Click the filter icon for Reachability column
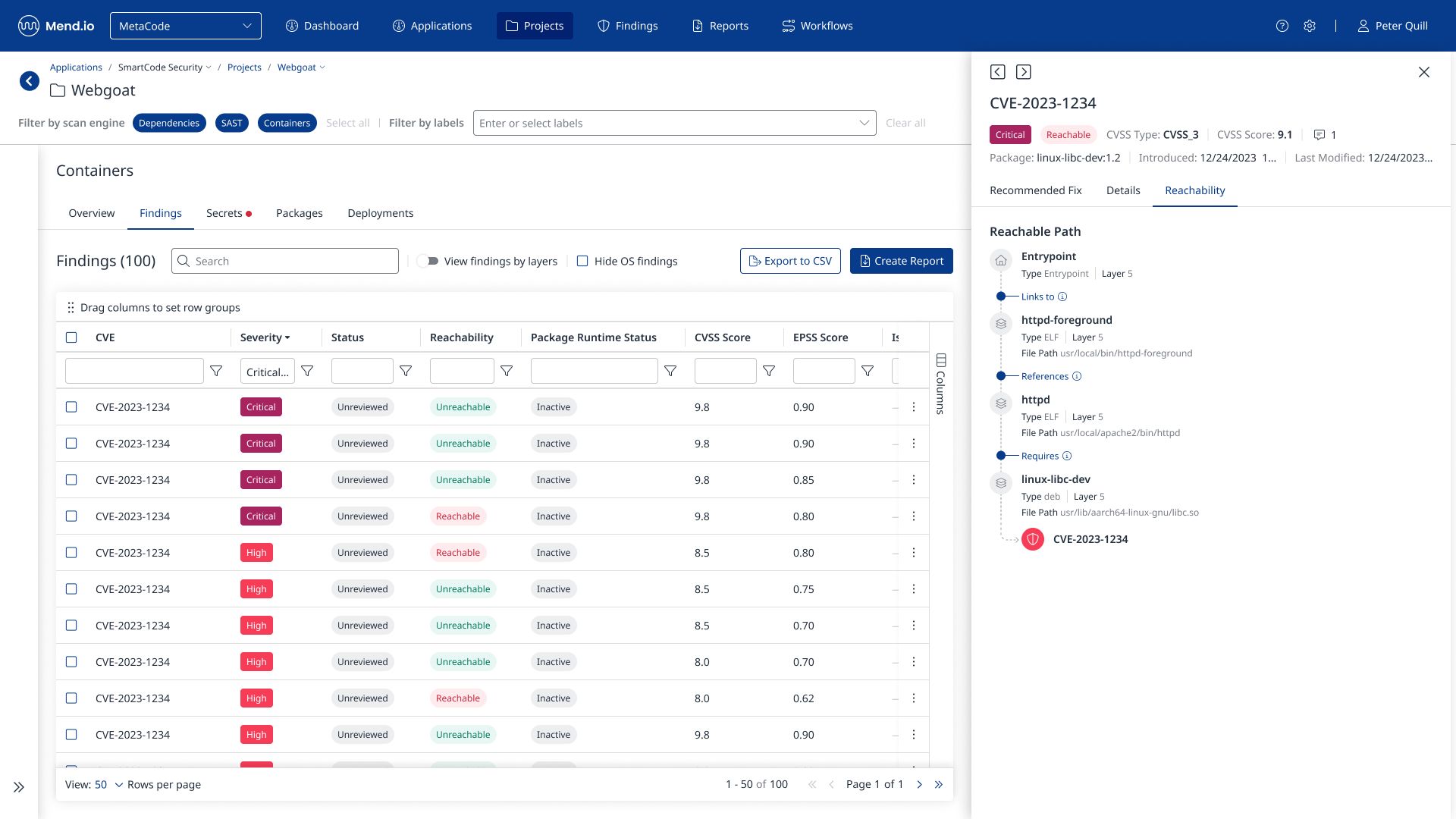 [x=507, y=371]
